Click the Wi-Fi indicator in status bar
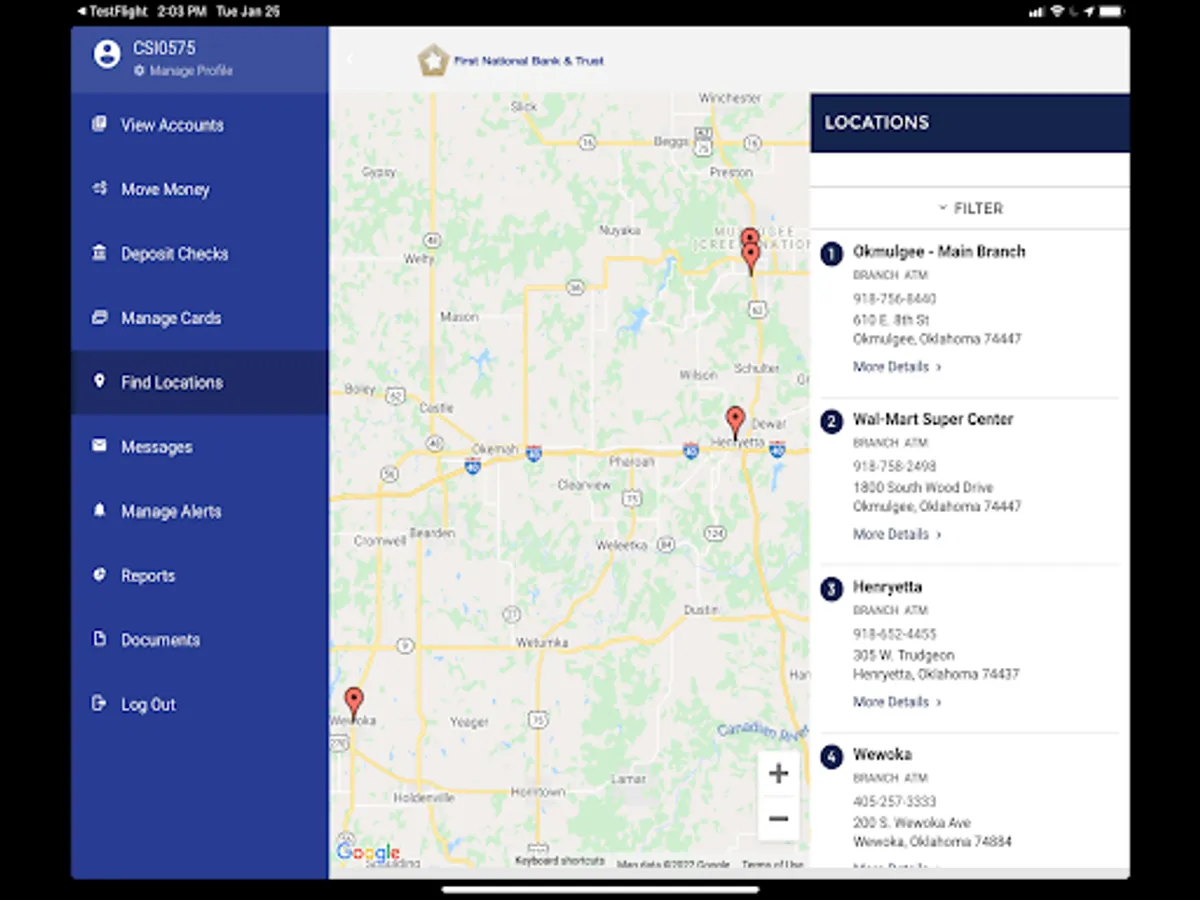The height and width of the screenshot is (900, 1200). tap(1057, 11)
